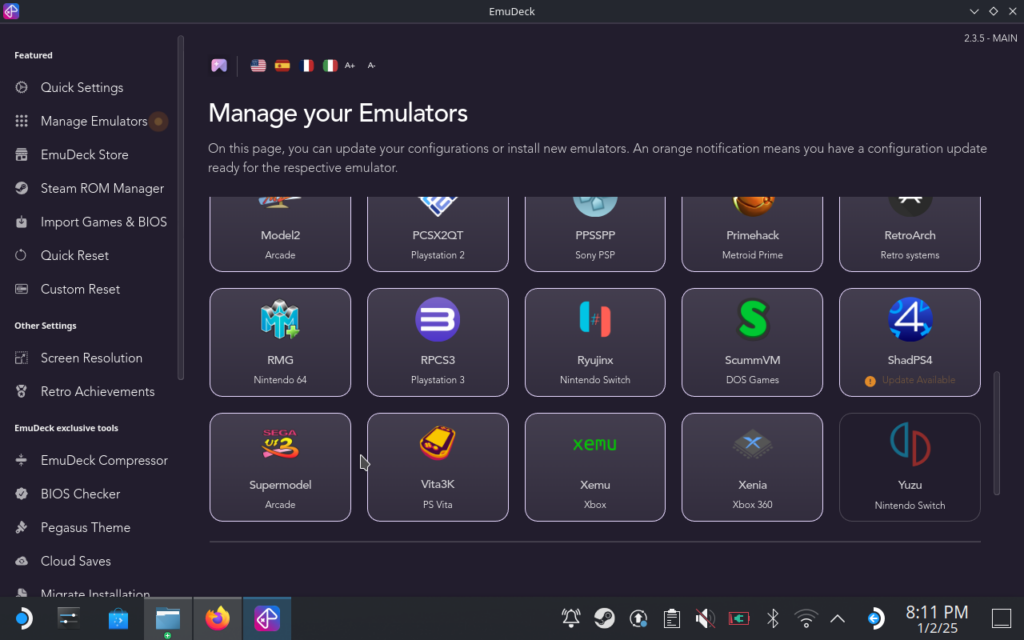Open taskbar system settings icon

(69, 618)
